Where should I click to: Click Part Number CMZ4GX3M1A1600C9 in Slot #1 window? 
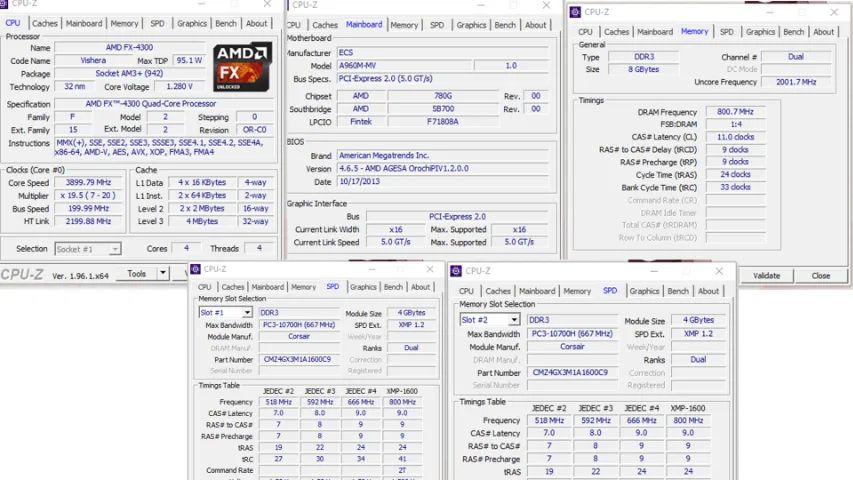pos(298,359)
